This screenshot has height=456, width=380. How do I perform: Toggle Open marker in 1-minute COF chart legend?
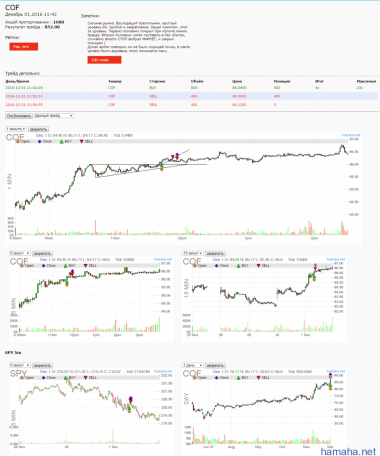pos(18,141)
